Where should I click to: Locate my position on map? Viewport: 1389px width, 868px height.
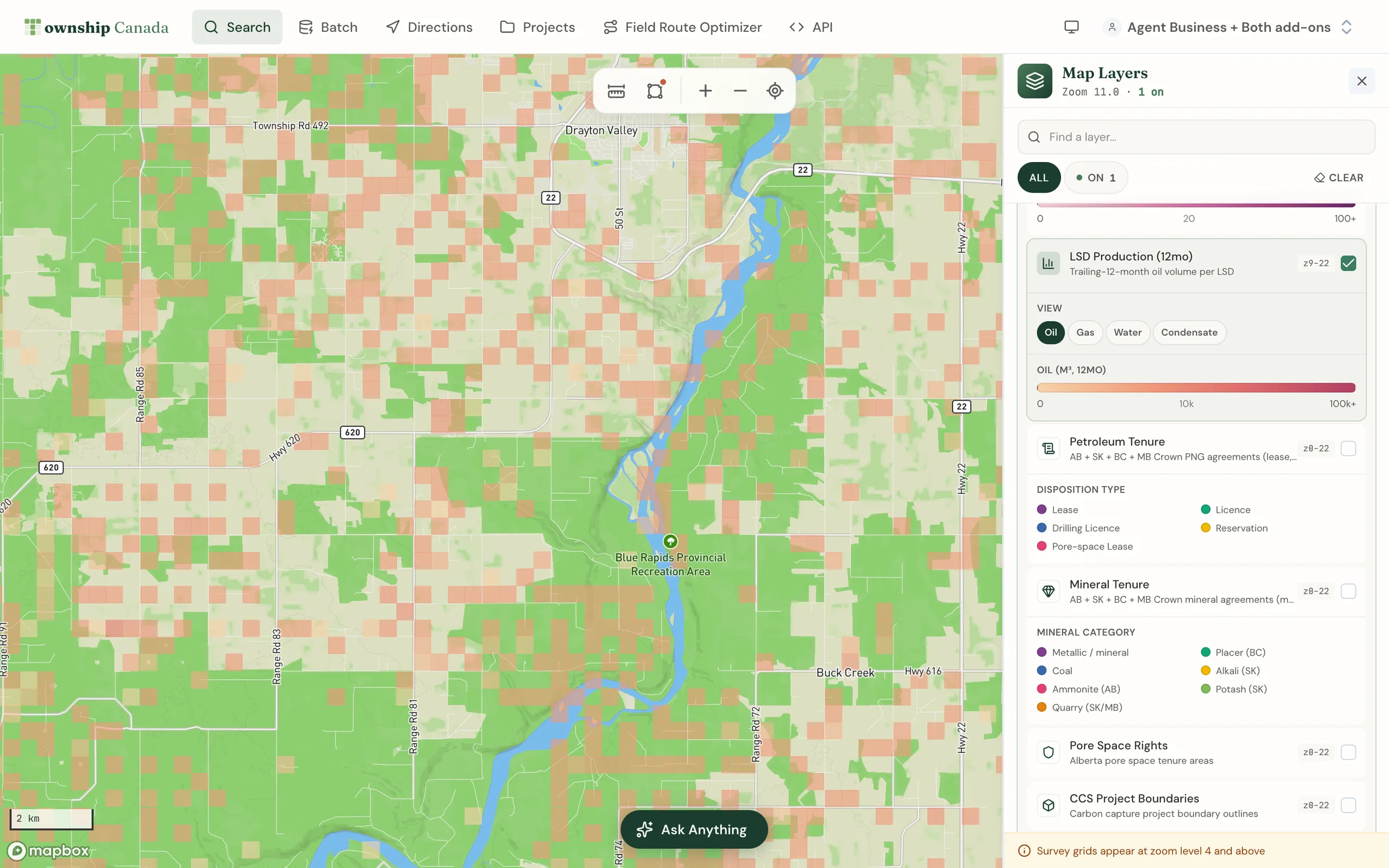pyautogui.click(x=775, y=91)
